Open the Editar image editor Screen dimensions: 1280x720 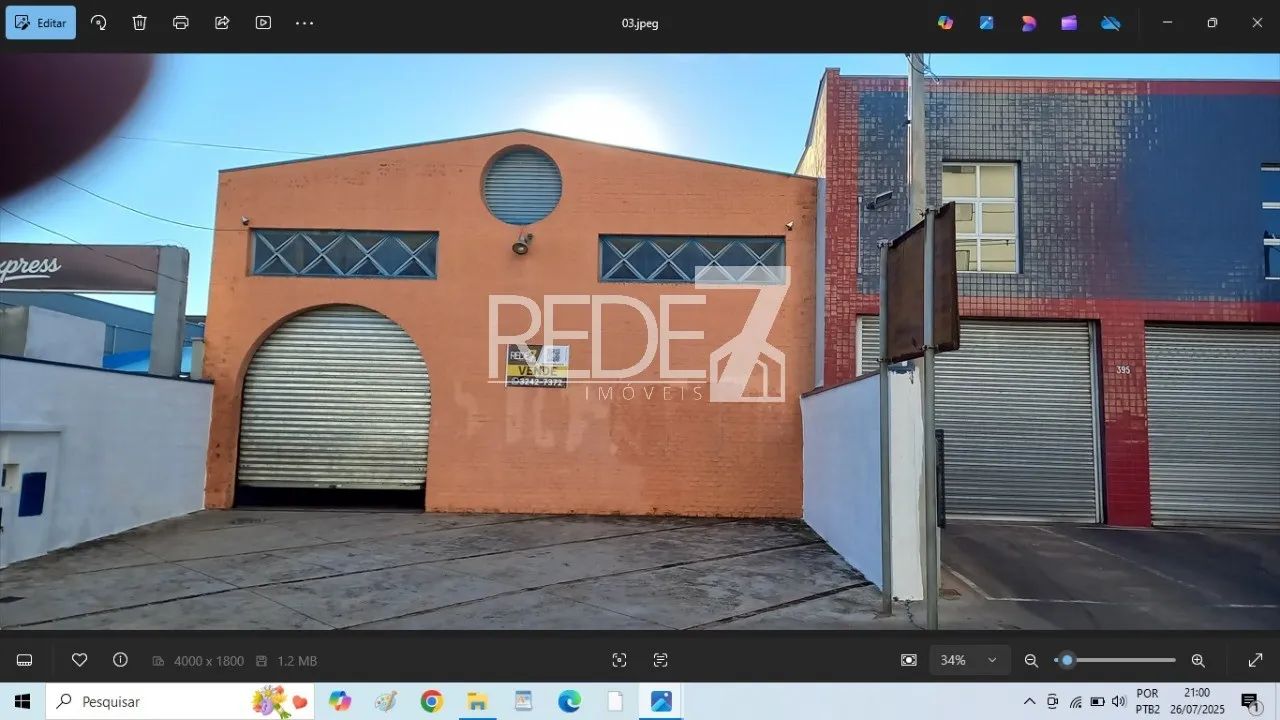(41, 23)
